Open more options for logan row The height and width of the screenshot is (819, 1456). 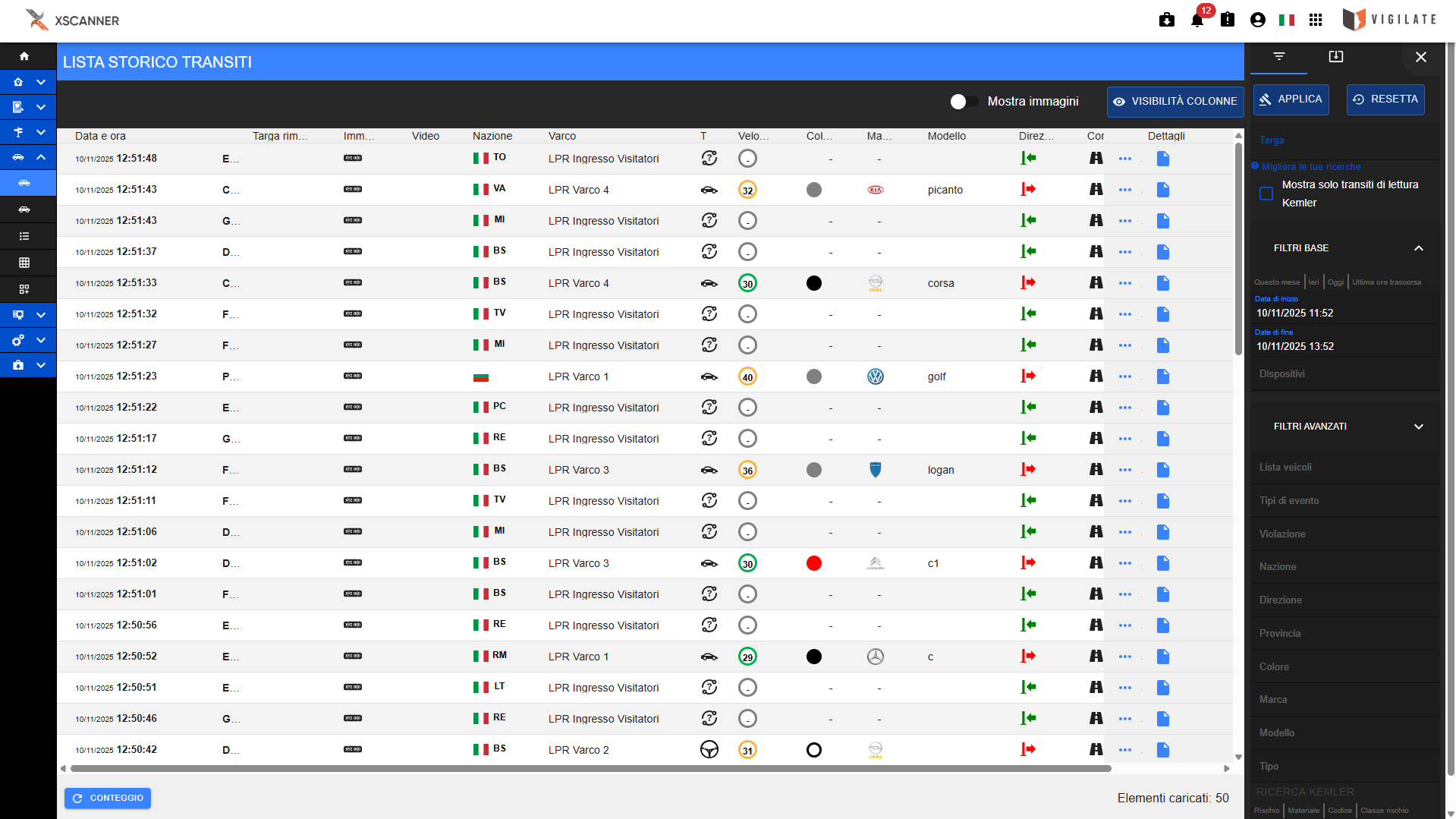(x=1125, y=470)
